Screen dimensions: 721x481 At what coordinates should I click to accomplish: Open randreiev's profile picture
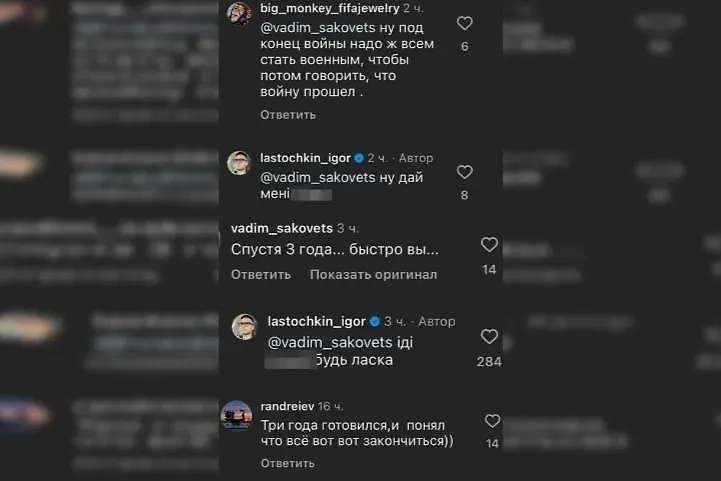coord(236,414)
